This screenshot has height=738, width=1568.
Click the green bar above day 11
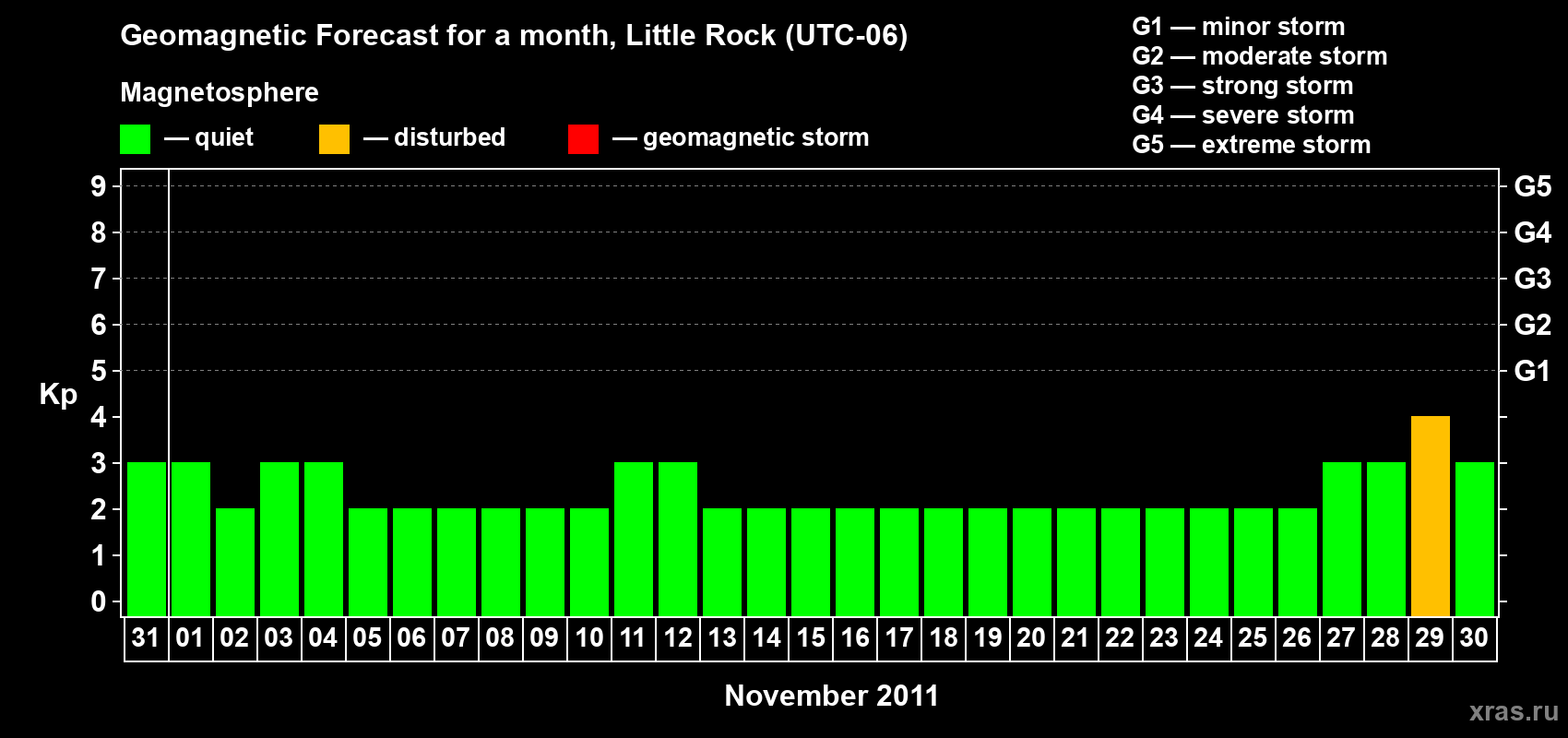point(634,539)
